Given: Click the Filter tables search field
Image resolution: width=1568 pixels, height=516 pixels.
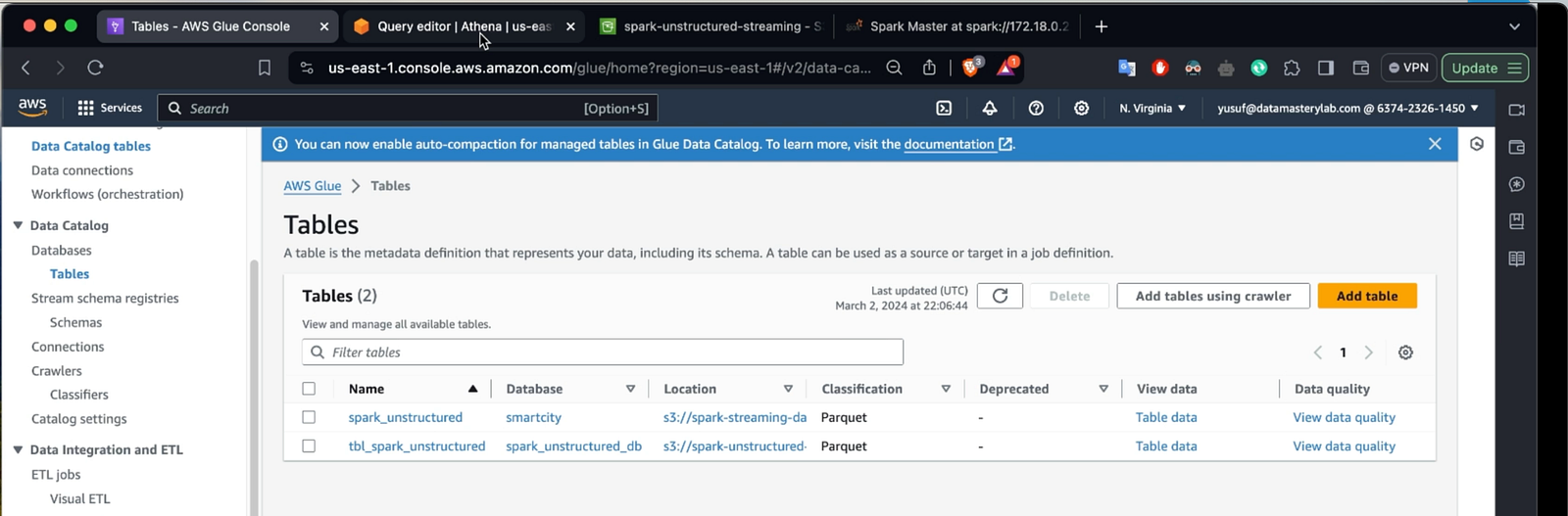Looking at the screenshot, I should [x=603, y=352].
